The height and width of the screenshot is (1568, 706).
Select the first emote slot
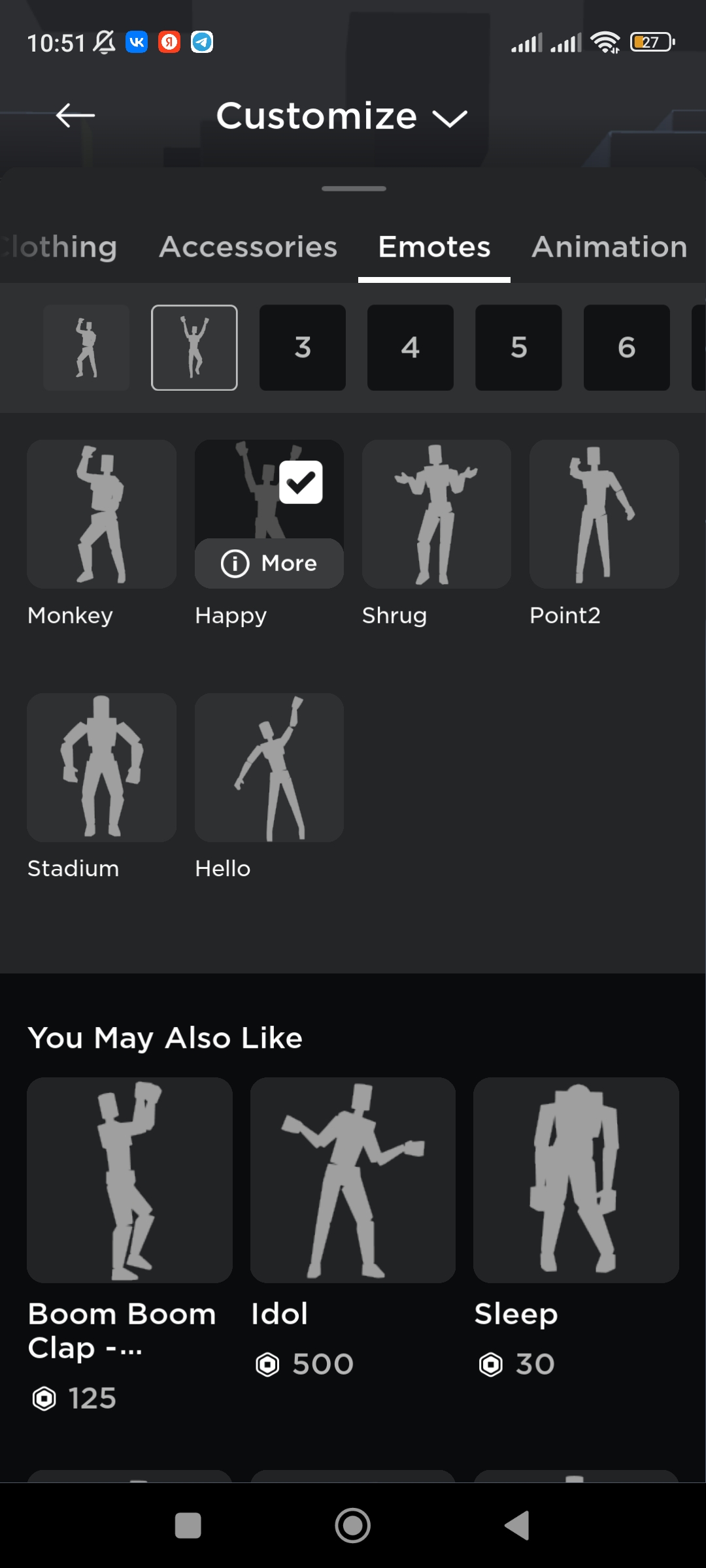point(86,348)
